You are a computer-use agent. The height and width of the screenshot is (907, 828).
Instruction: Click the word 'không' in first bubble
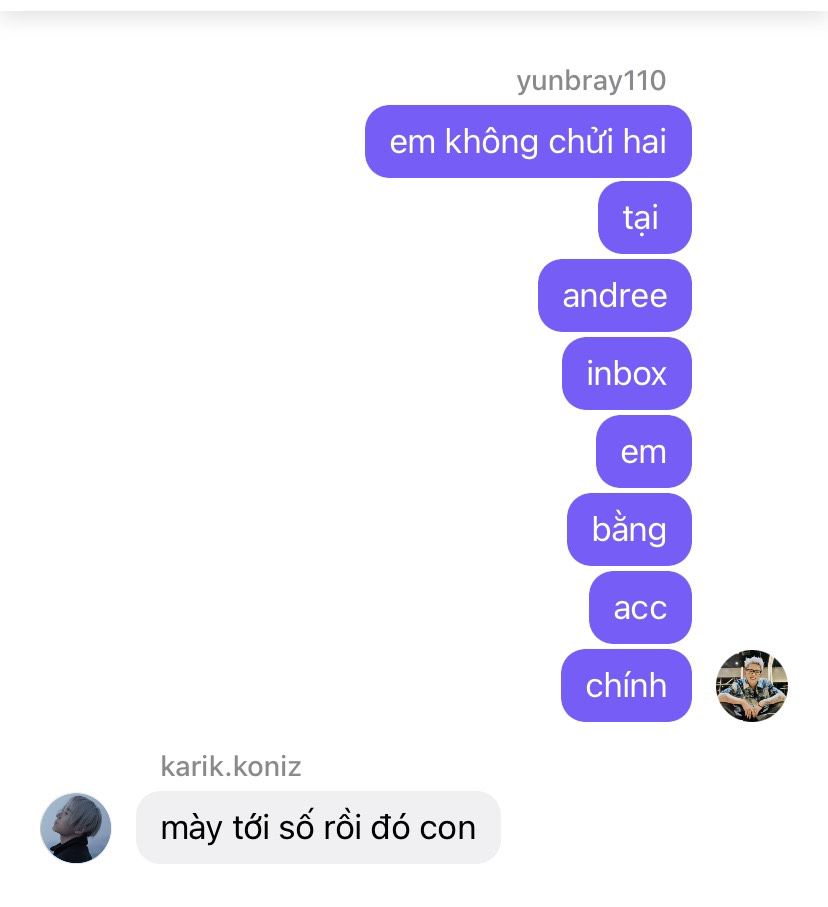pyautogui.click(x=491, y=143)
